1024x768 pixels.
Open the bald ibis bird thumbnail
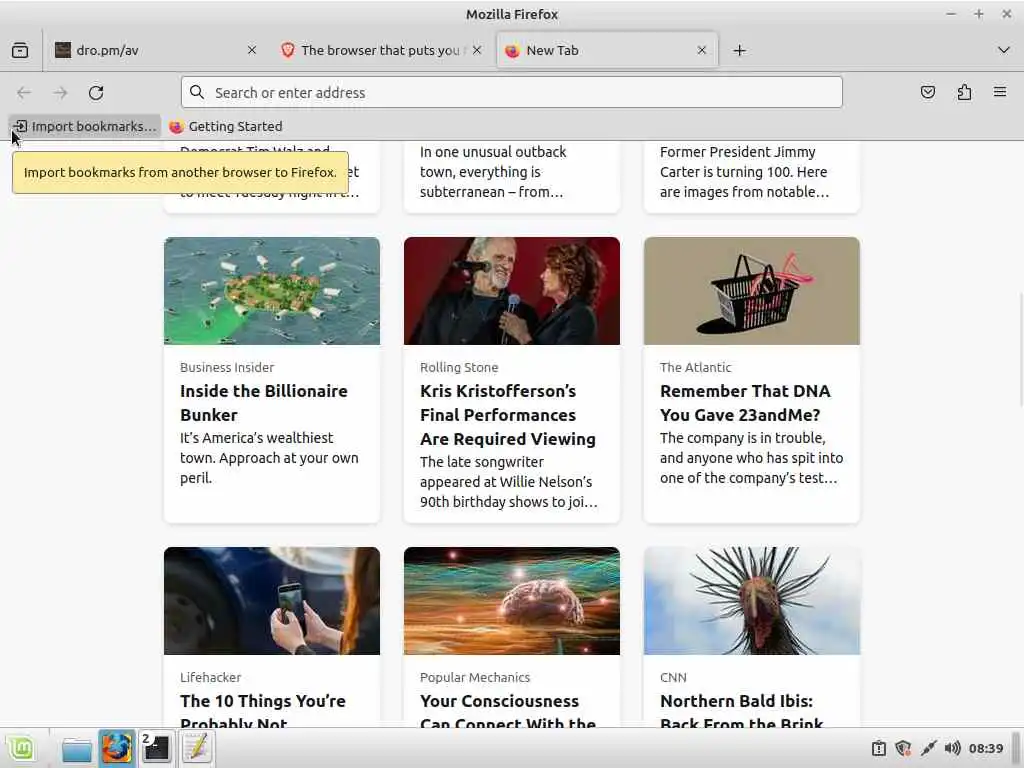(x=752, y=601)
